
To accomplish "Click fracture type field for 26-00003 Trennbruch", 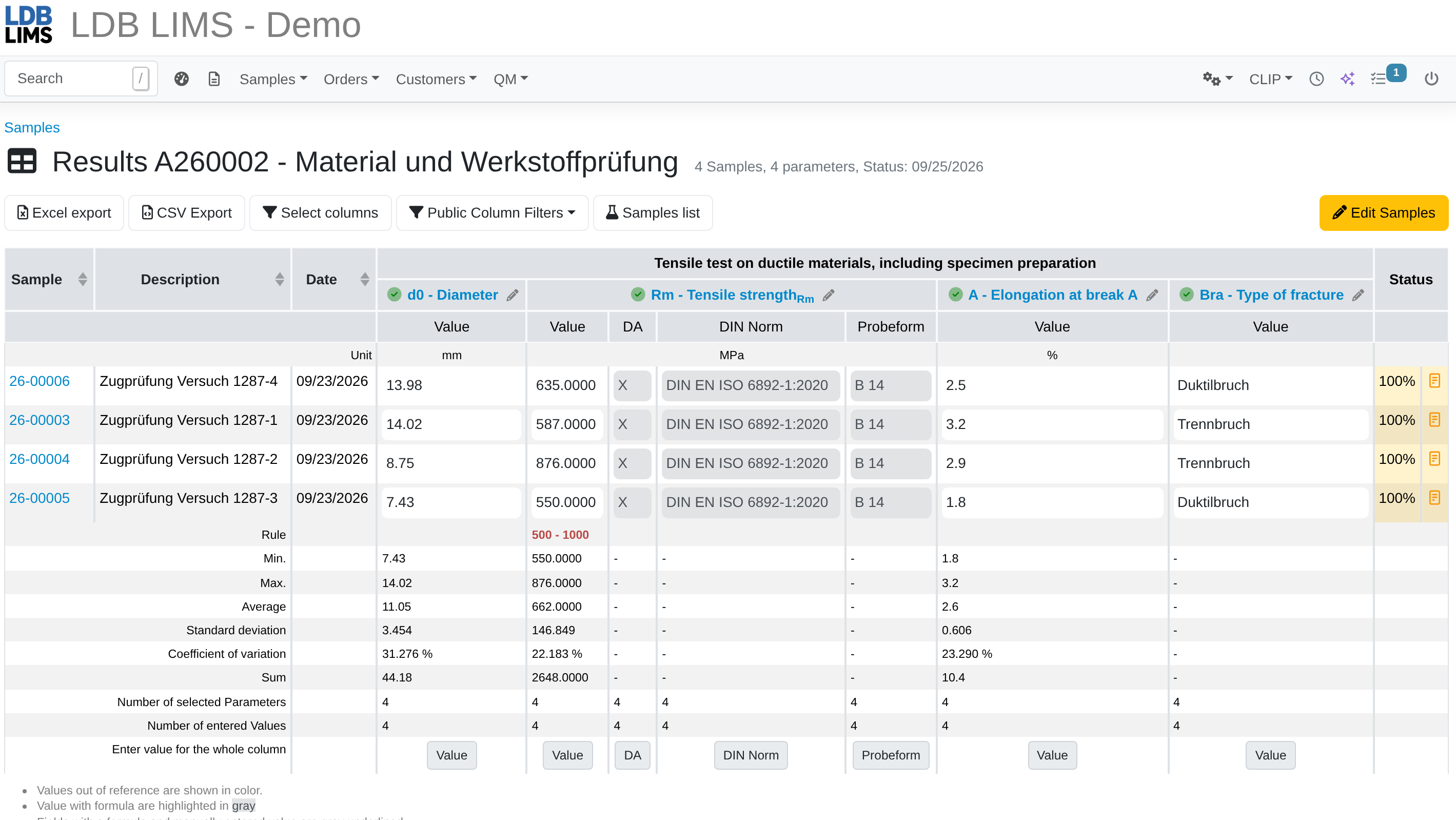I will 1271,424.
